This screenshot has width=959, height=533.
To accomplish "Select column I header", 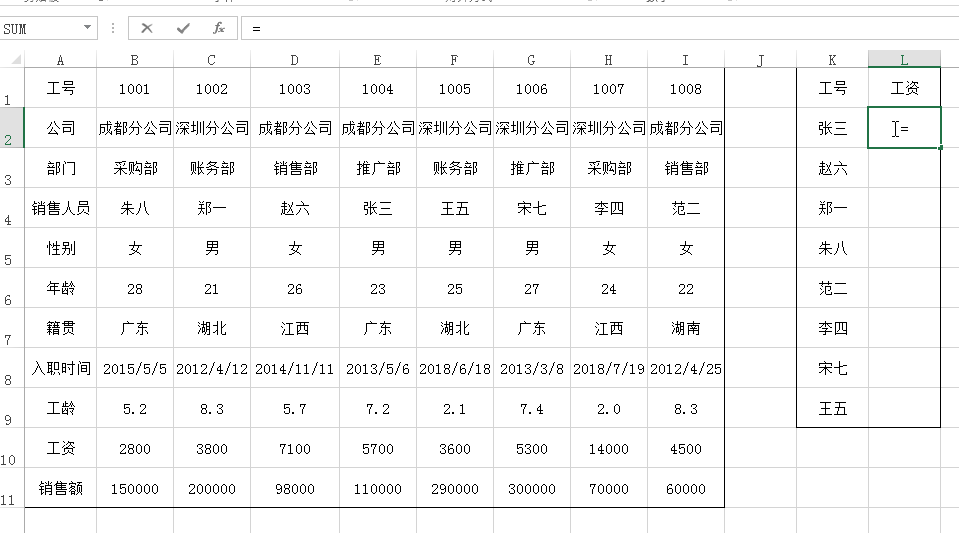I will coord(686,60).
